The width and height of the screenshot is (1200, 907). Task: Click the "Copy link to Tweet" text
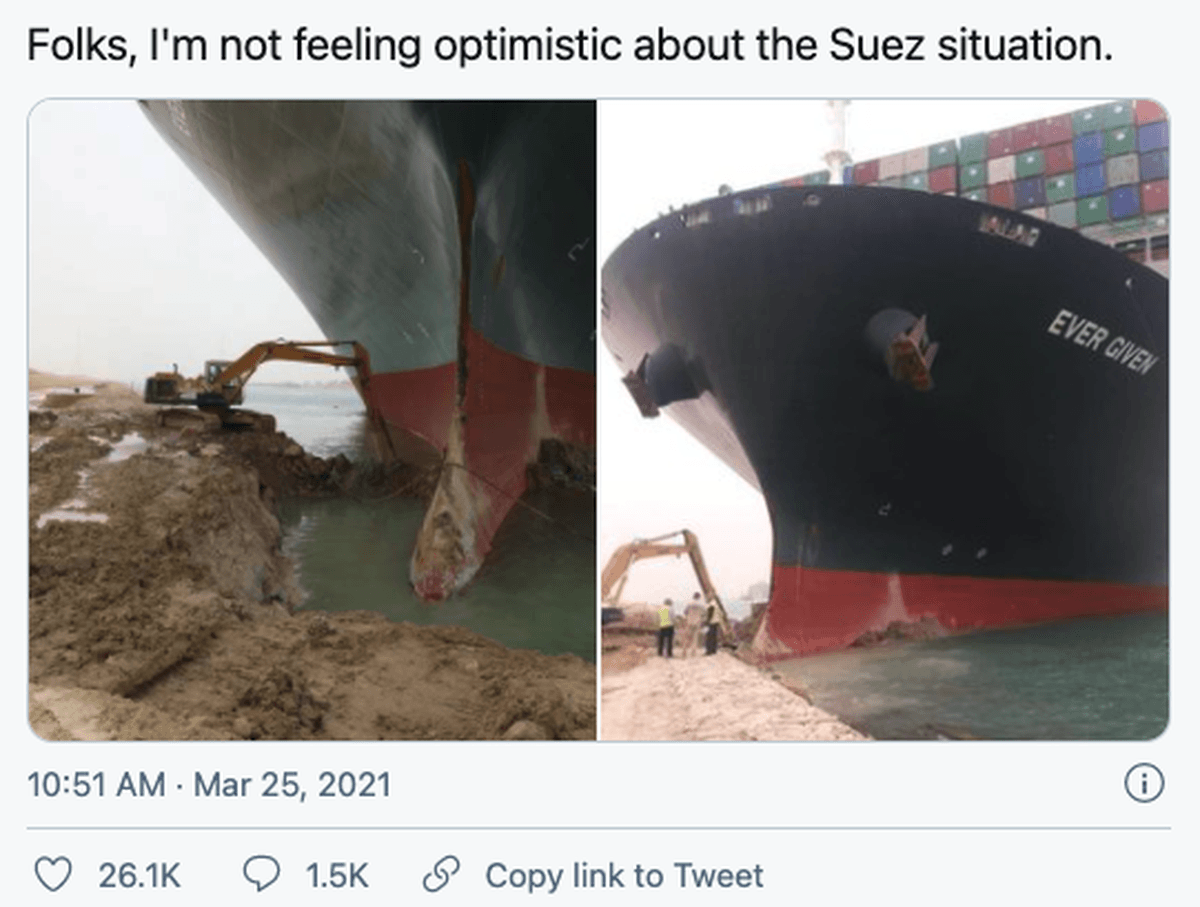[x=624, y=876]
